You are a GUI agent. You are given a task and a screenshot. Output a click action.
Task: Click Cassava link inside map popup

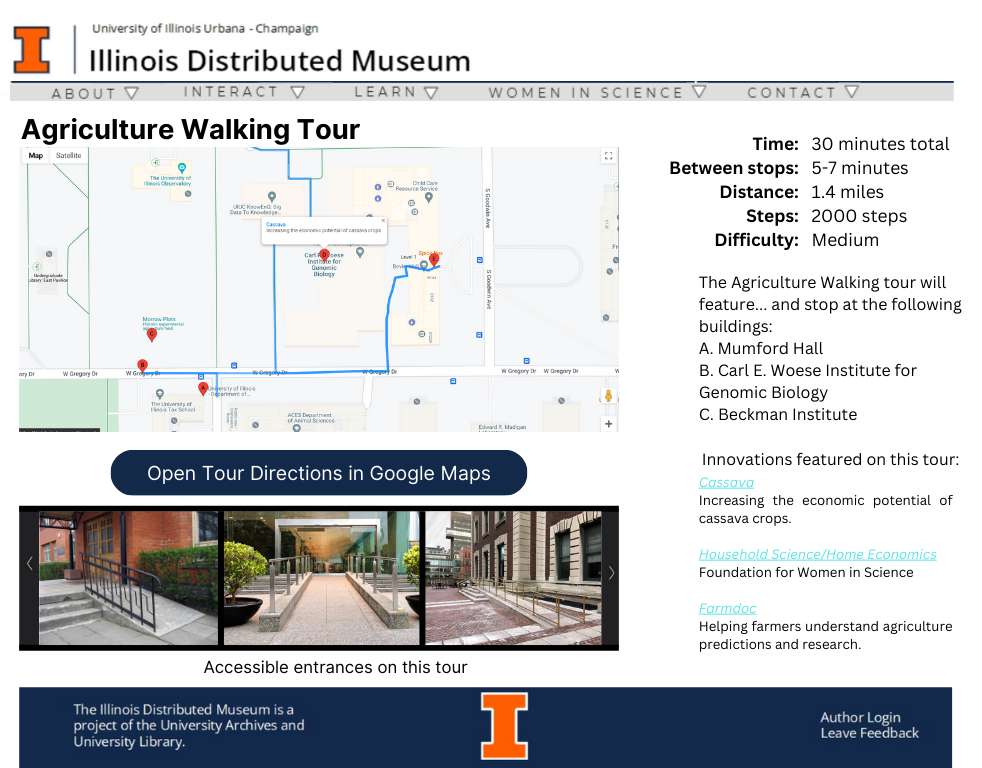pyautogui.click(x=276, y=224)
